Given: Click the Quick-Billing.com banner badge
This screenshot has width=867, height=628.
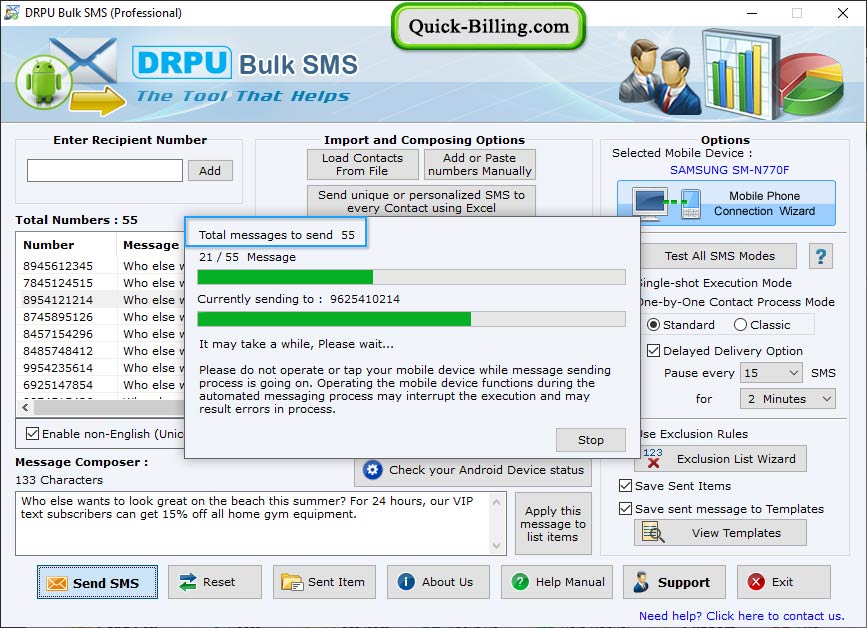Looking at the screenshot, I should coord(489,27).
